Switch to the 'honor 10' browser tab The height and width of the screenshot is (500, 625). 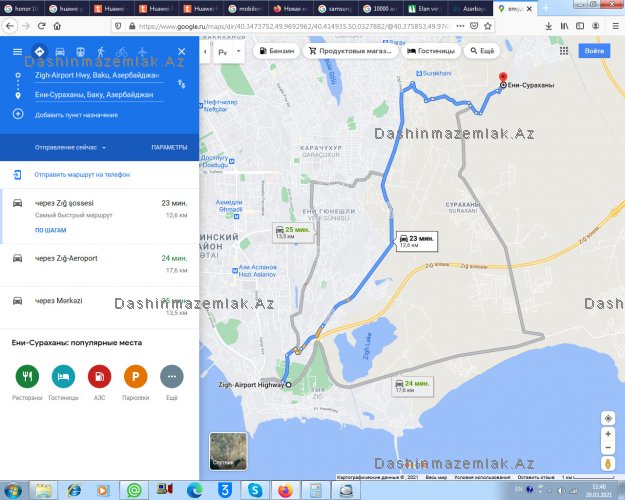coord(22,8)
